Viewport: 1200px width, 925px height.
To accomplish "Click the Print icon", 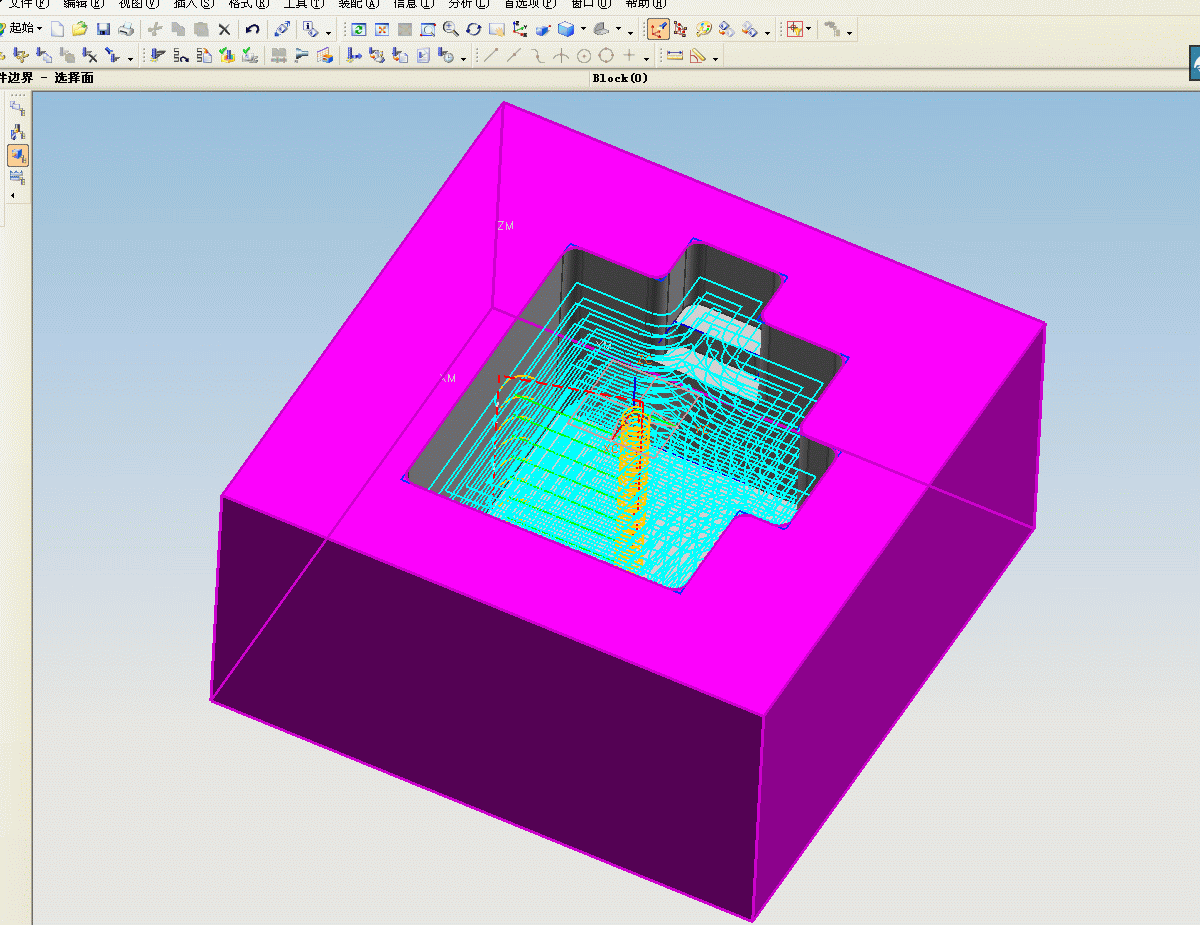I will [125, 30].
